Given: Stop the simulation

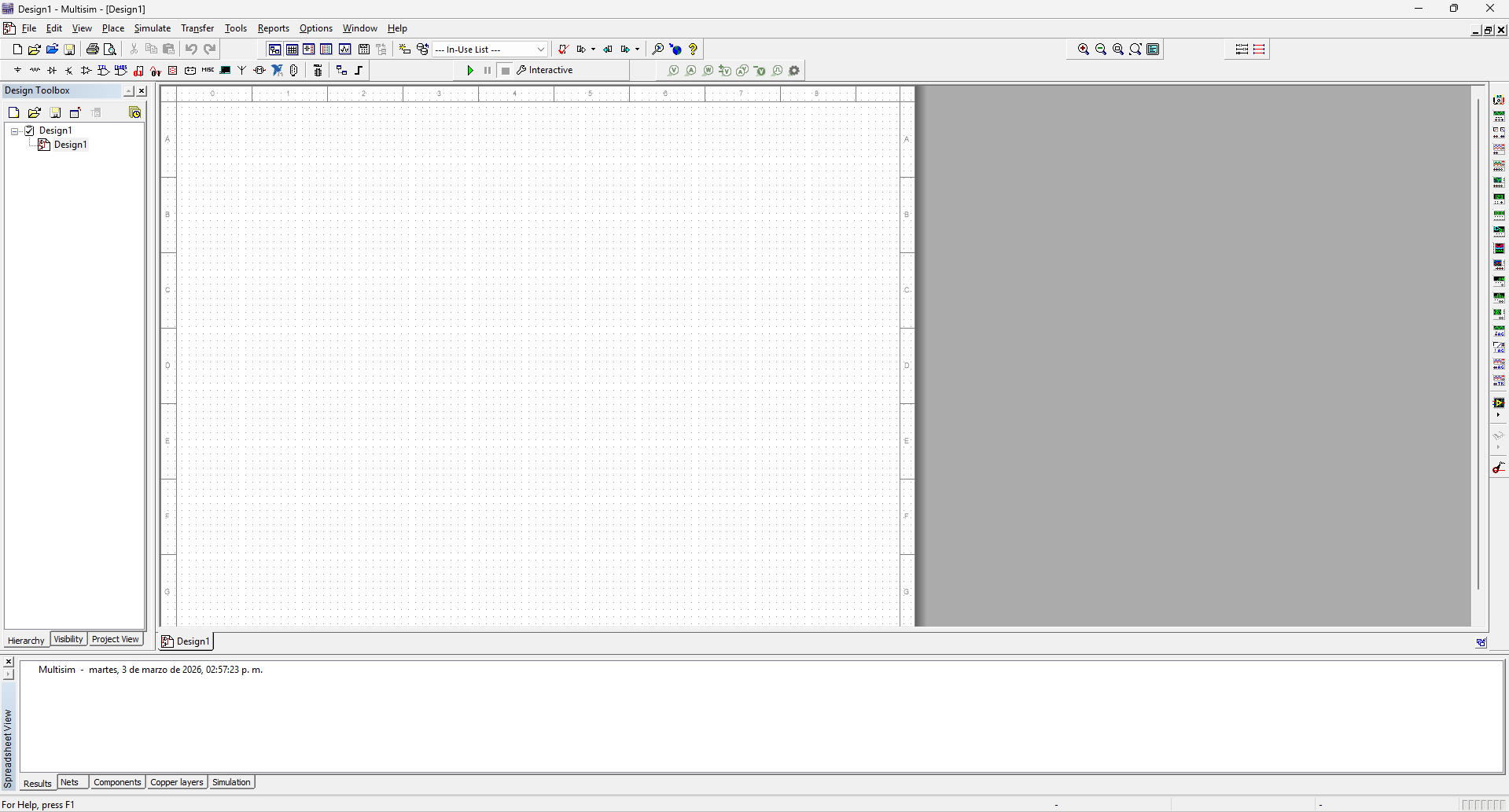Looking at the screenshot, I should 506,70.
